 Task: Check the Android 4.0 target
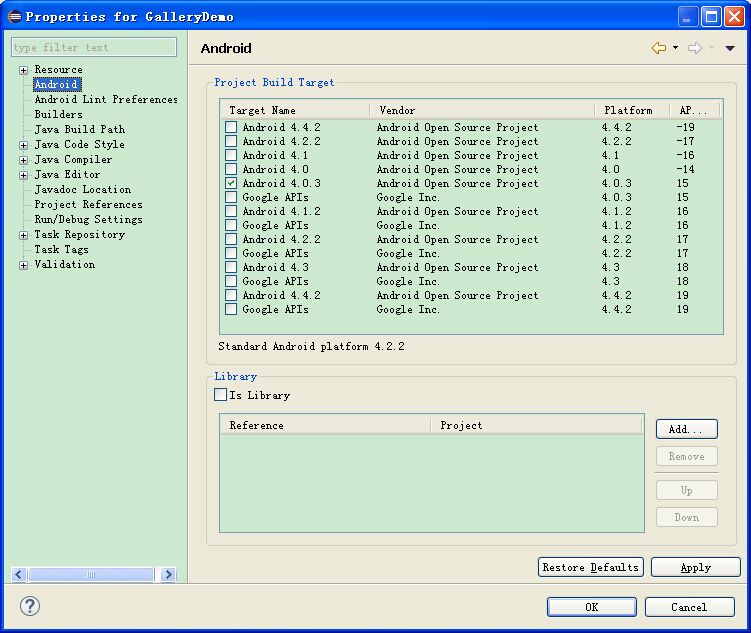click(231, 169)
